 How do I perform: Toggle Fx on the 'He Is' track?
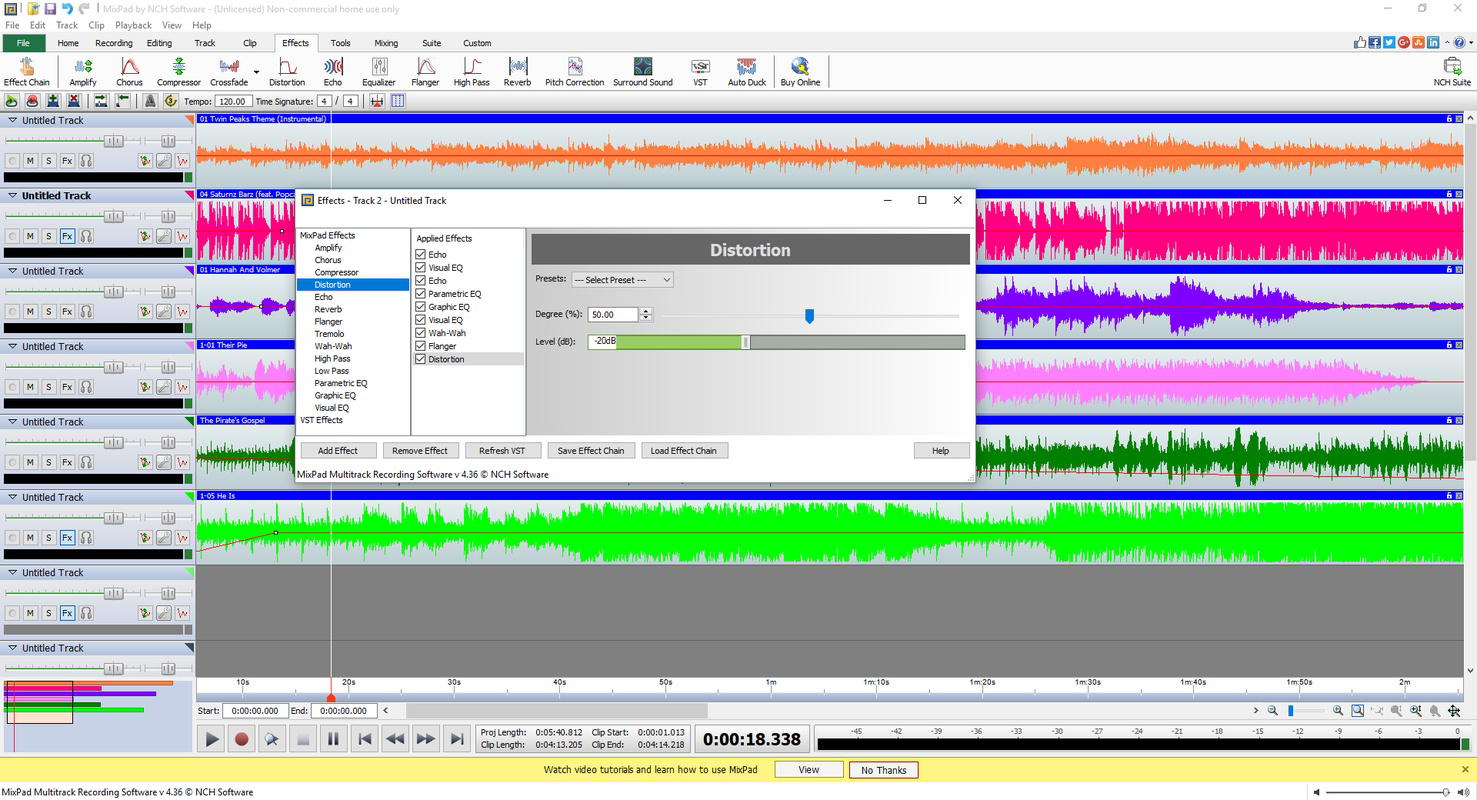67,537
